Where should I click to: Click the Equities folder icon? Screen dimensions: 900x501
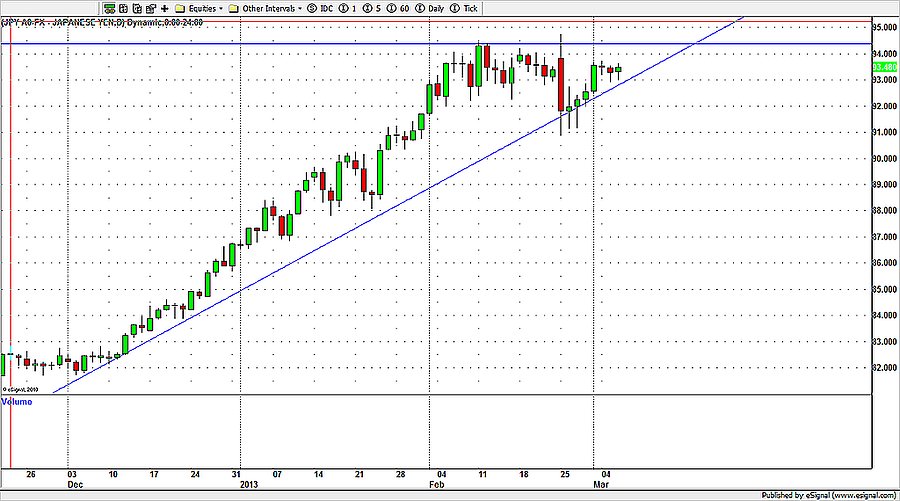coord(180,8)
